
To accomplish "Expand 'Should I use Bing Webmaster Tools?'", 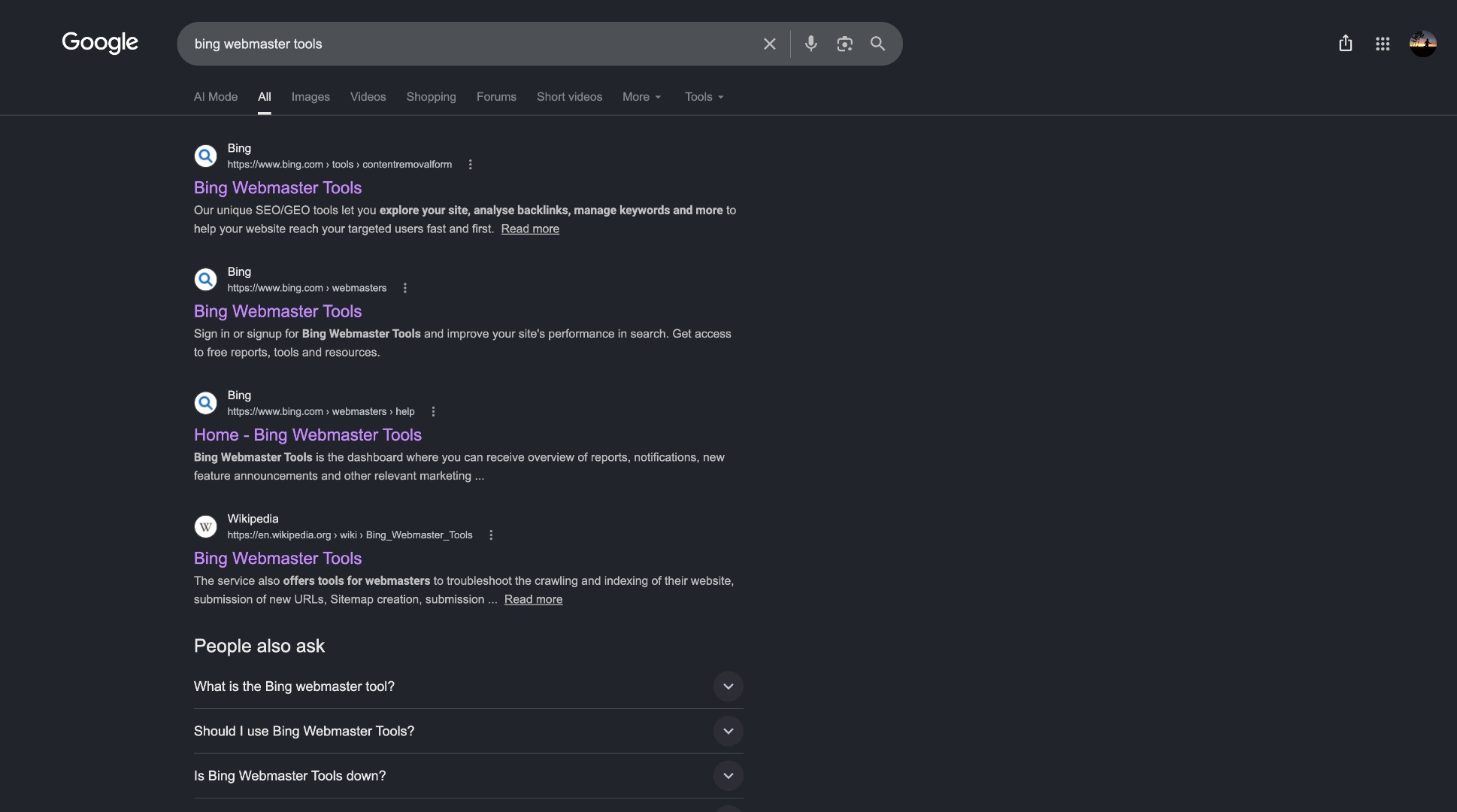I will point(468,731).
